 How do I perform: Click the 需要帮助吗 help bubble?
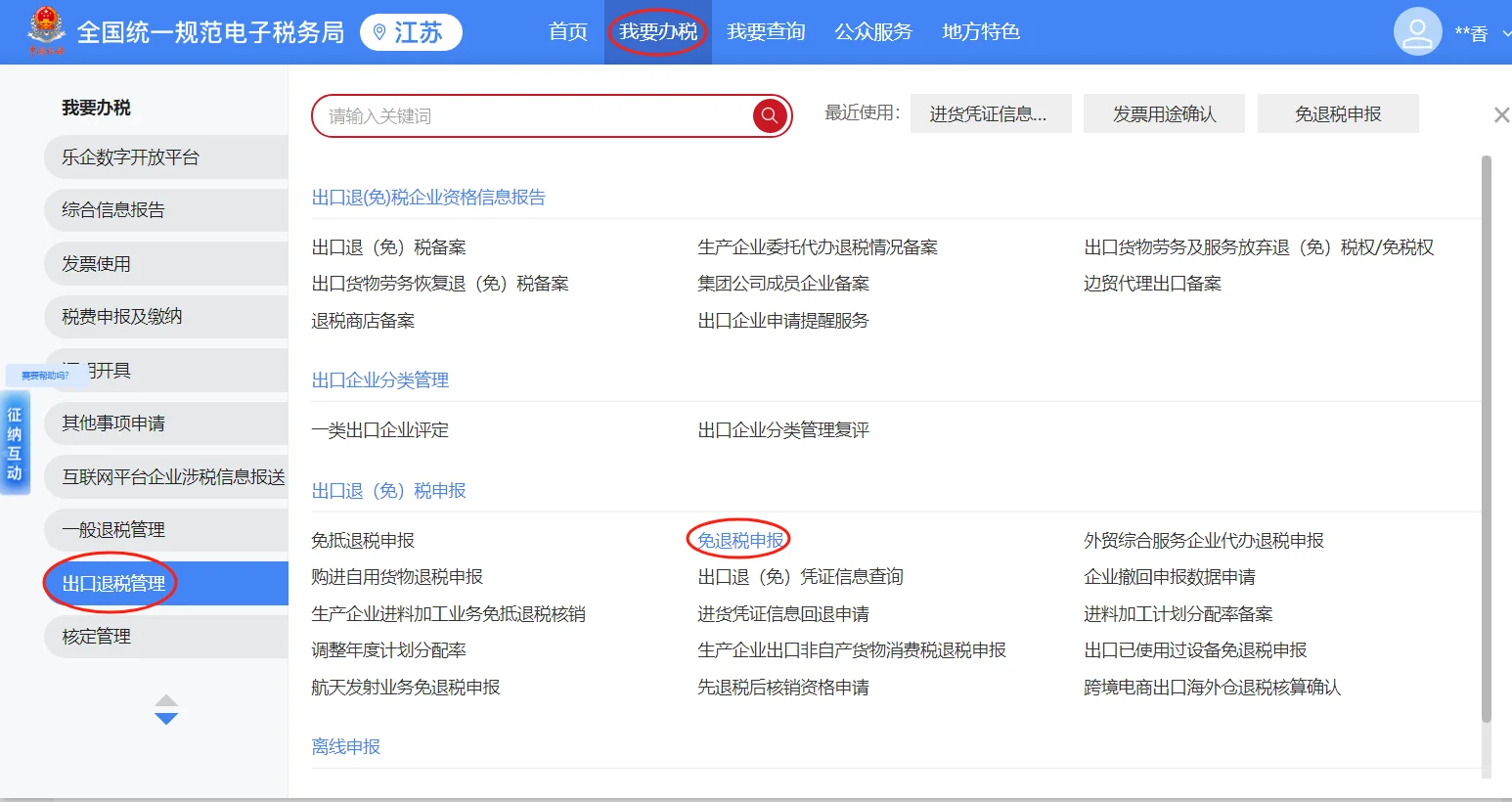coord(45,375)
